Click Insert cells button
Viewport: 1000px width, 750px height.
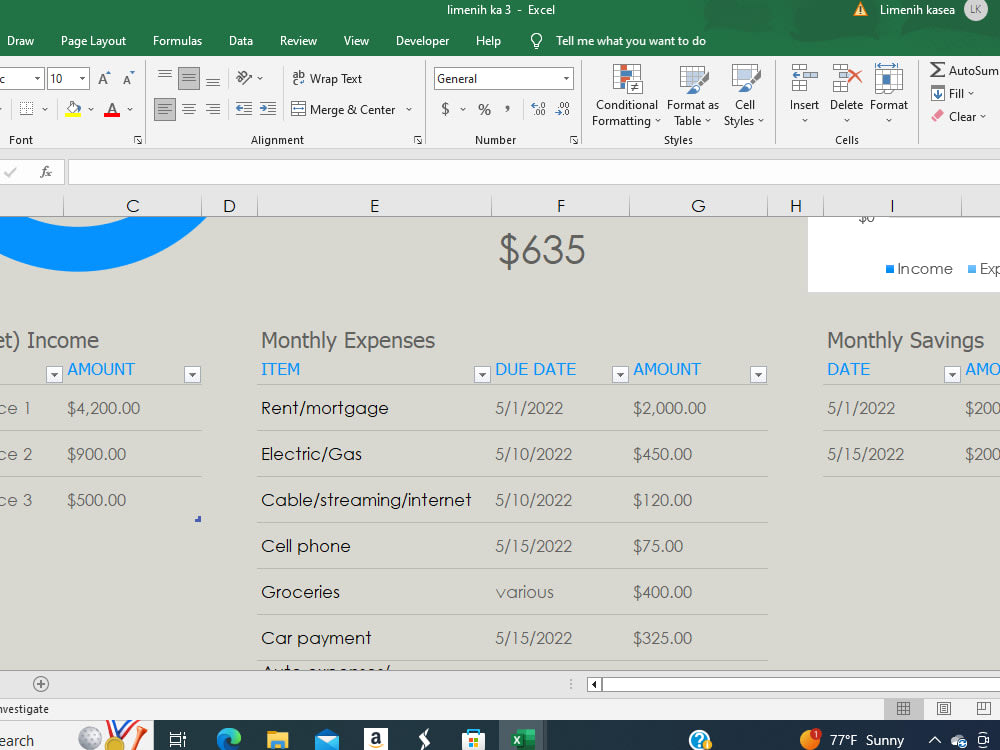click(x=804, y=94)
